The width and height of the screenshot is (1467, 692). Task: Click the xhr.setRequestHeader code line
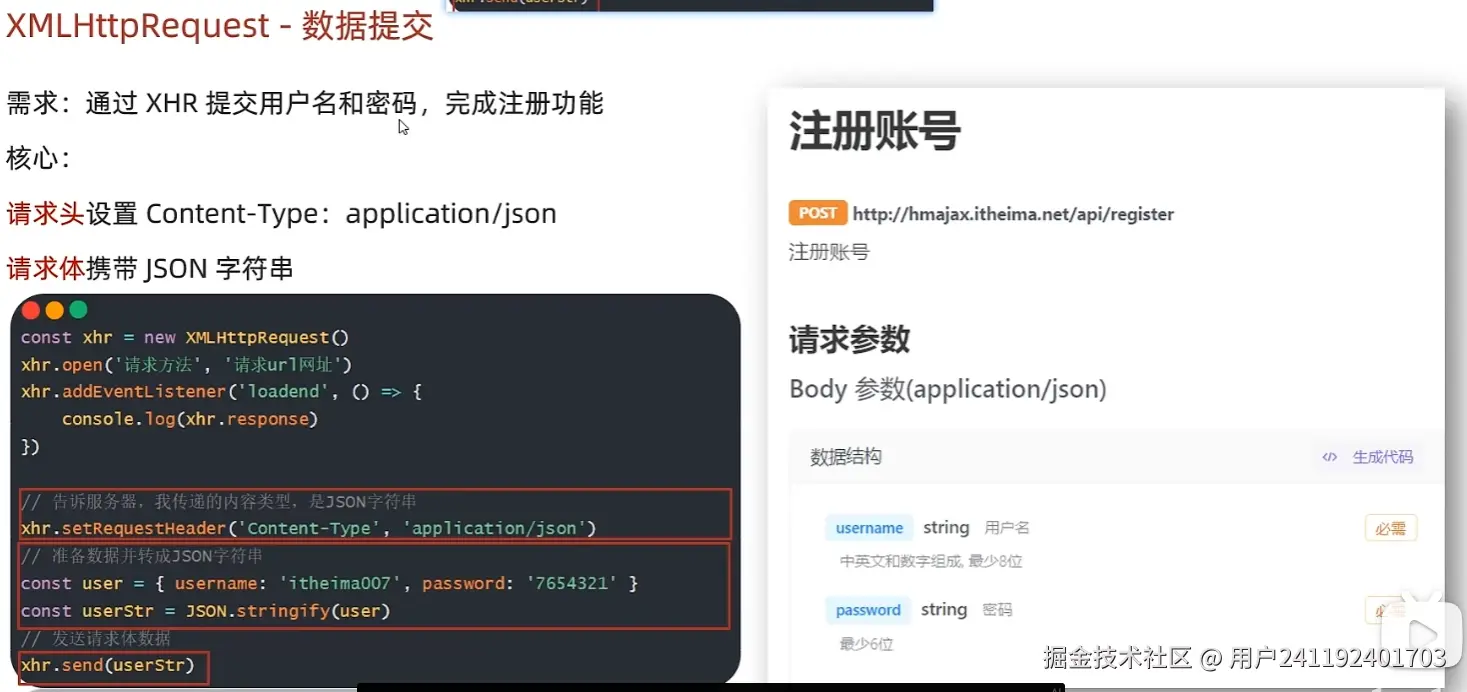[308, 528]
